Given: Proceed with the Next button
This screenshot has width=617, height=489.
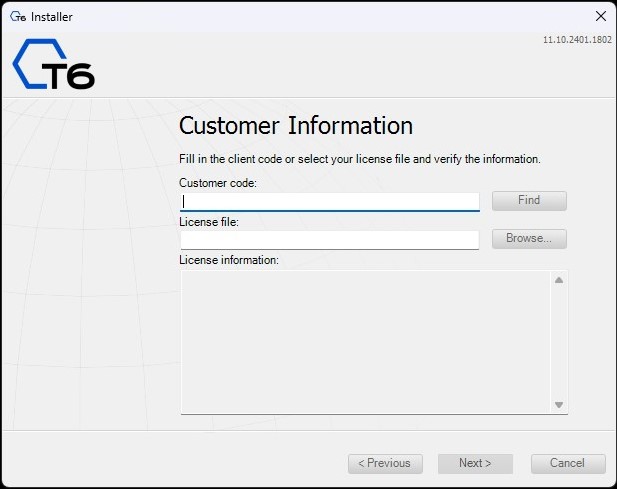Looking at the screenshot, I should [x=475, y=463].
